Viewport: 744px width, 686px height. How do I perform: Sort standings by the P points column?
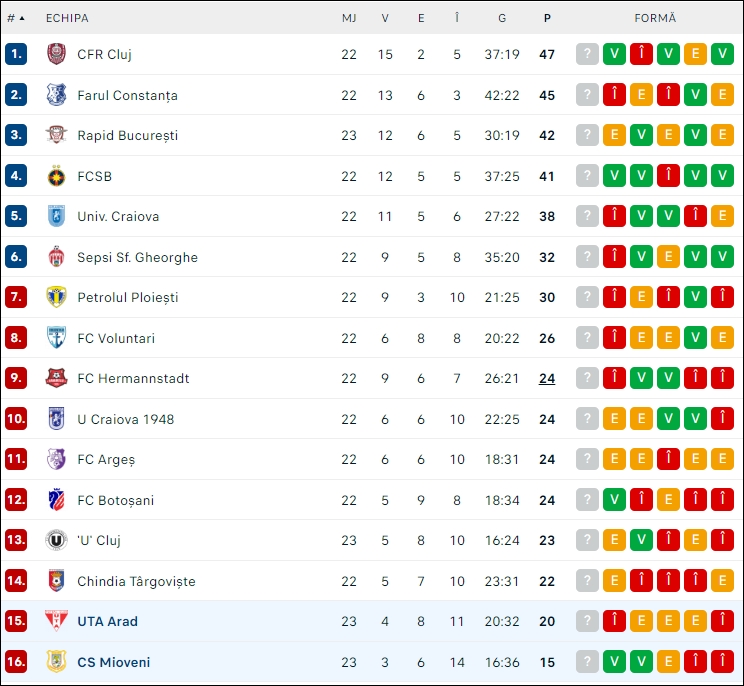click(547, 18)
